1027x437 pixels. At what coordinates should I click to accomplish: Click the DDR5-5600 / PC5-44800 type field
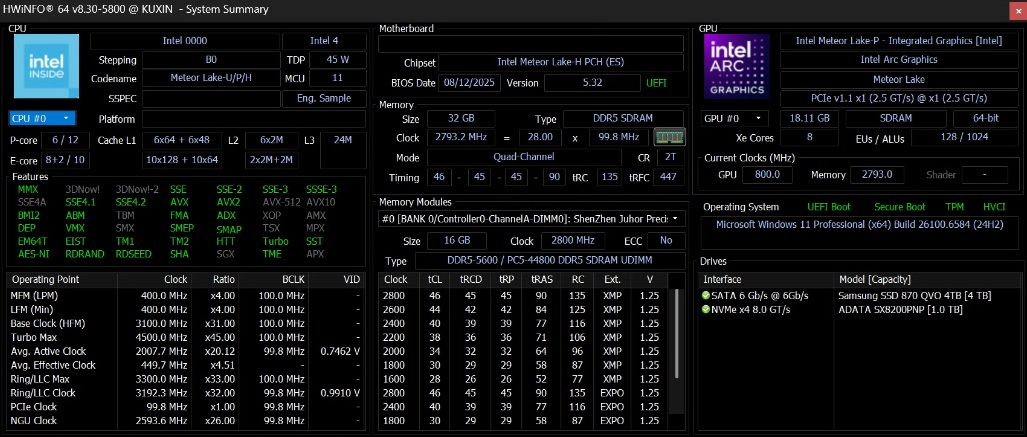(x=550, y=261)
